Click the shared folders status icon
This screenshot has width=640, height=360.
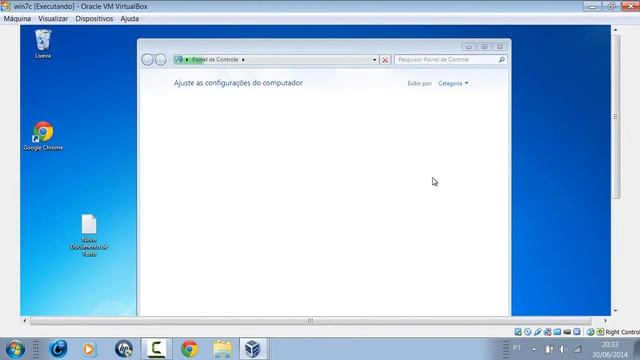[x=557, y=332]
